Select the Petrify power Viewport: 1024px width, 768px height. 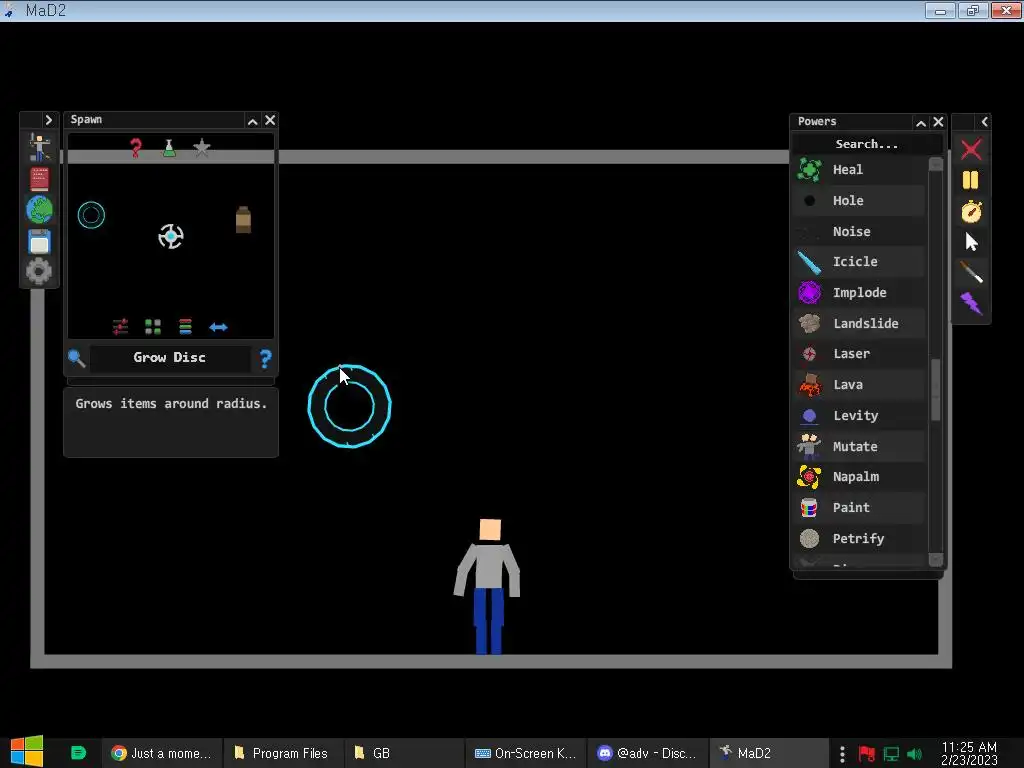pyautogui.click(x=859, y=538)
